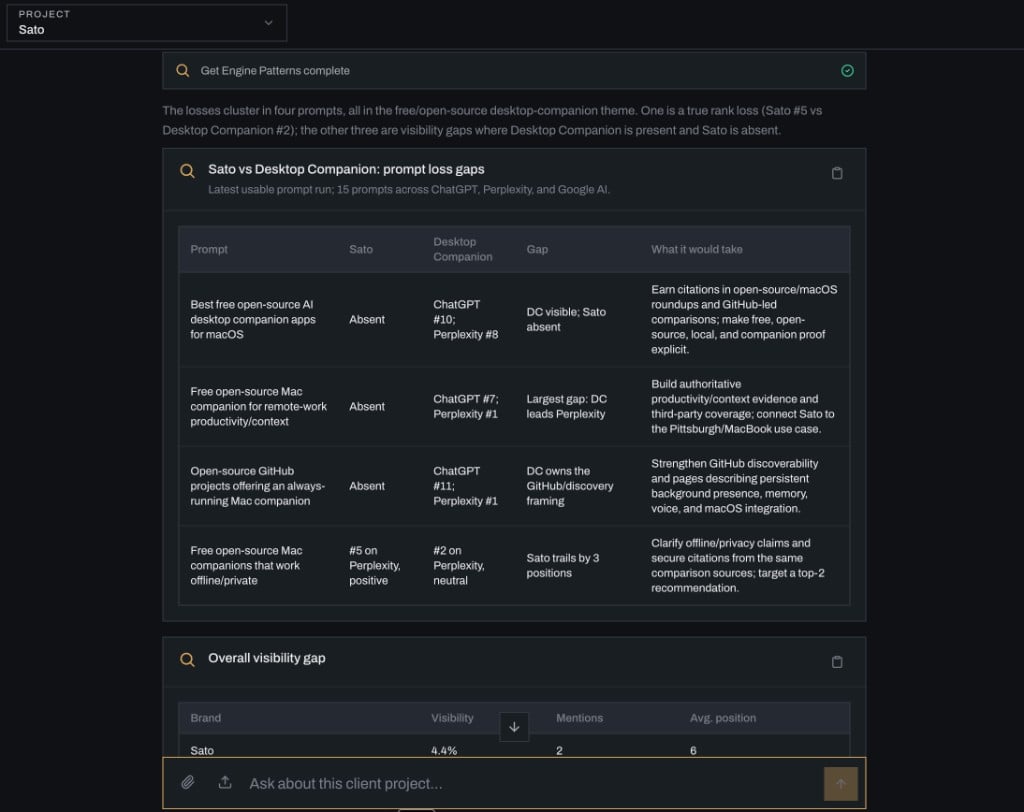Click the #2 on Perplexity, neutral cell
The image size is (1024, 812).
(x=458, y=566)
